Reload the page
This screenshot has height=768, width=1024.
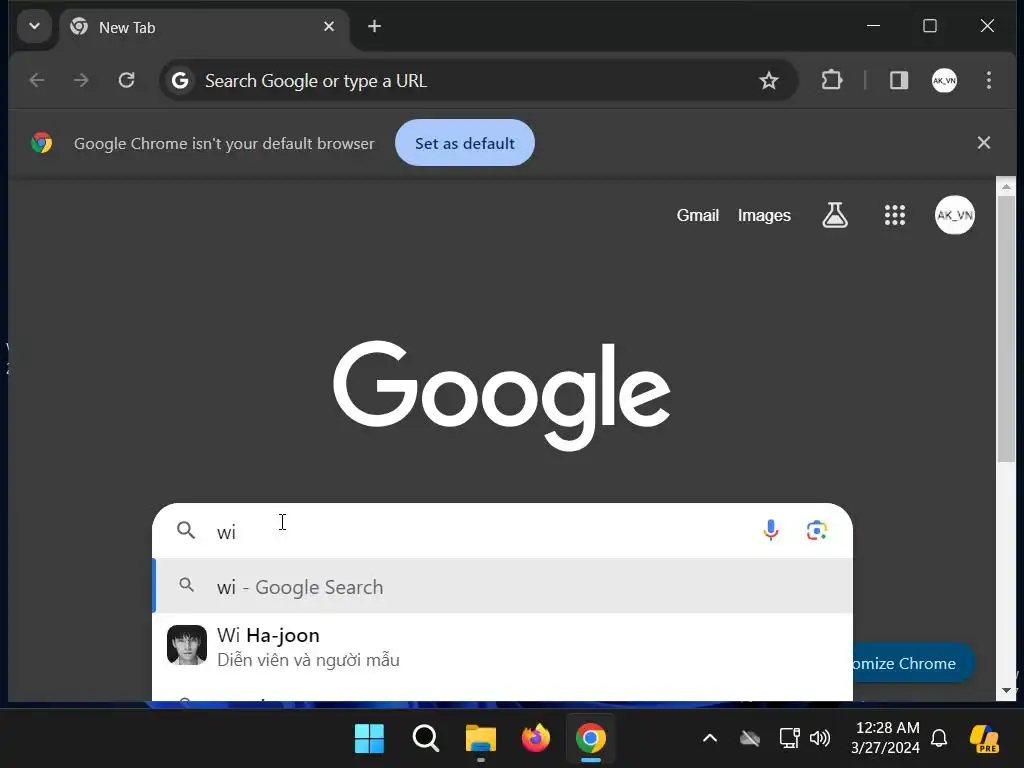(126, 80)
